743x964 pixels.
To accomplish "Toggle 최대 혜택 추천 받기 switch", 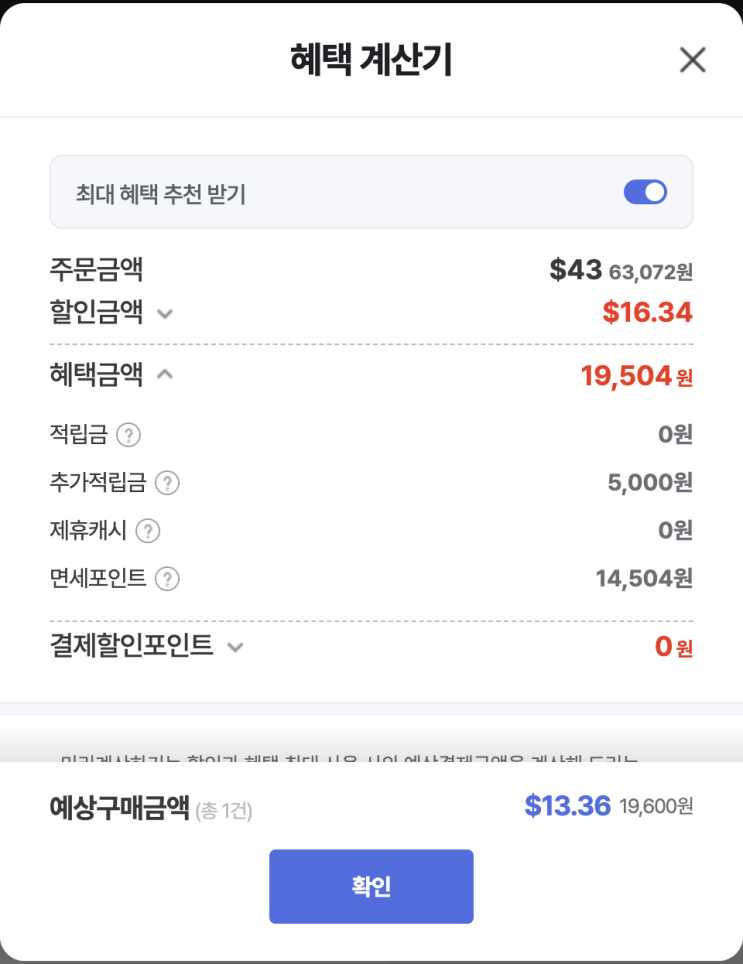I will (x=645, y=192).
